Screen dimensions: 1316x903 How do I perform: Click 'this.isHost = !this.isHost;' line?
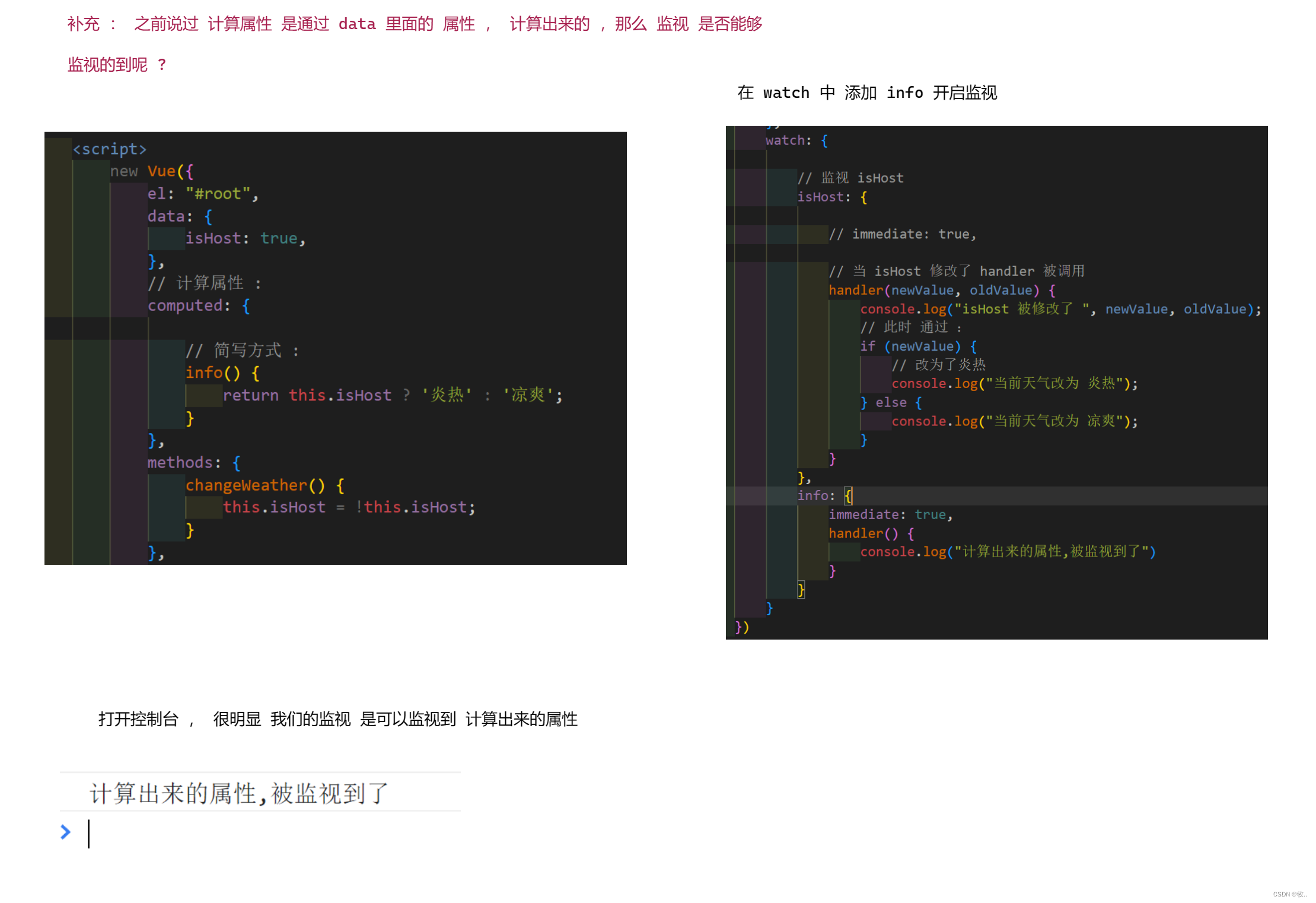[349, 507]
